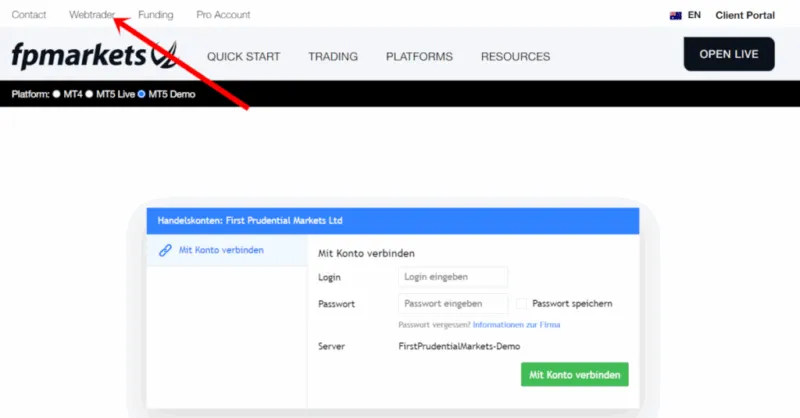The width and height of the screenshot is (800, 418).
Task: Open the Funding link
Action: 156,15
